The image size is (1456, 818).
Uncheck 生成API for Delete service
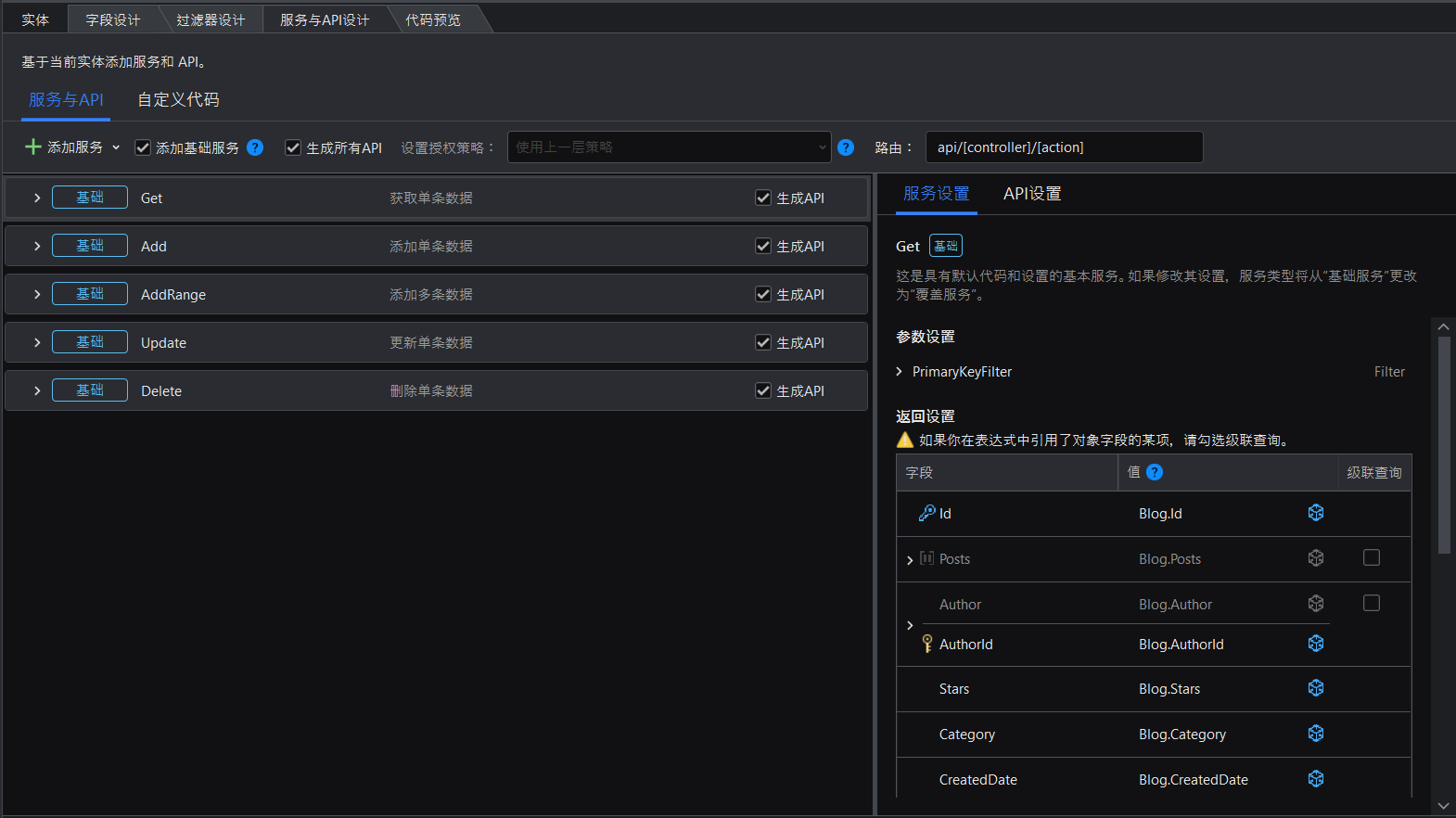pyautogui.click(x=763, y=390)
